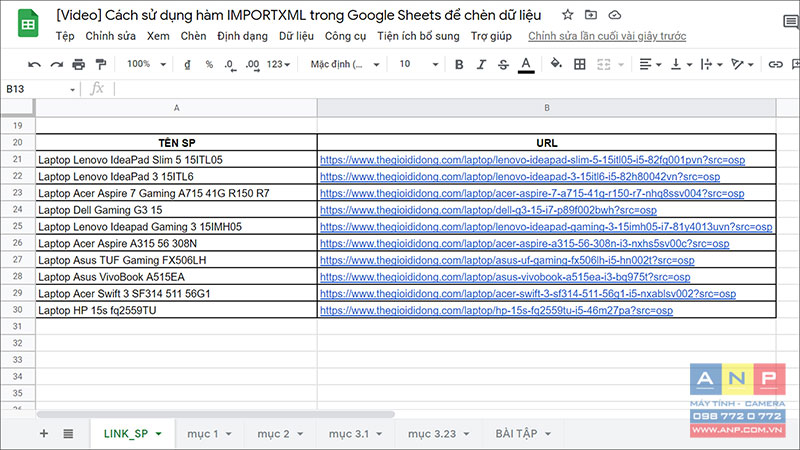Image resolution: width=800 pixels, height=450 pixels.
Task: Open the Tệp menu
Action: (65, 36)
